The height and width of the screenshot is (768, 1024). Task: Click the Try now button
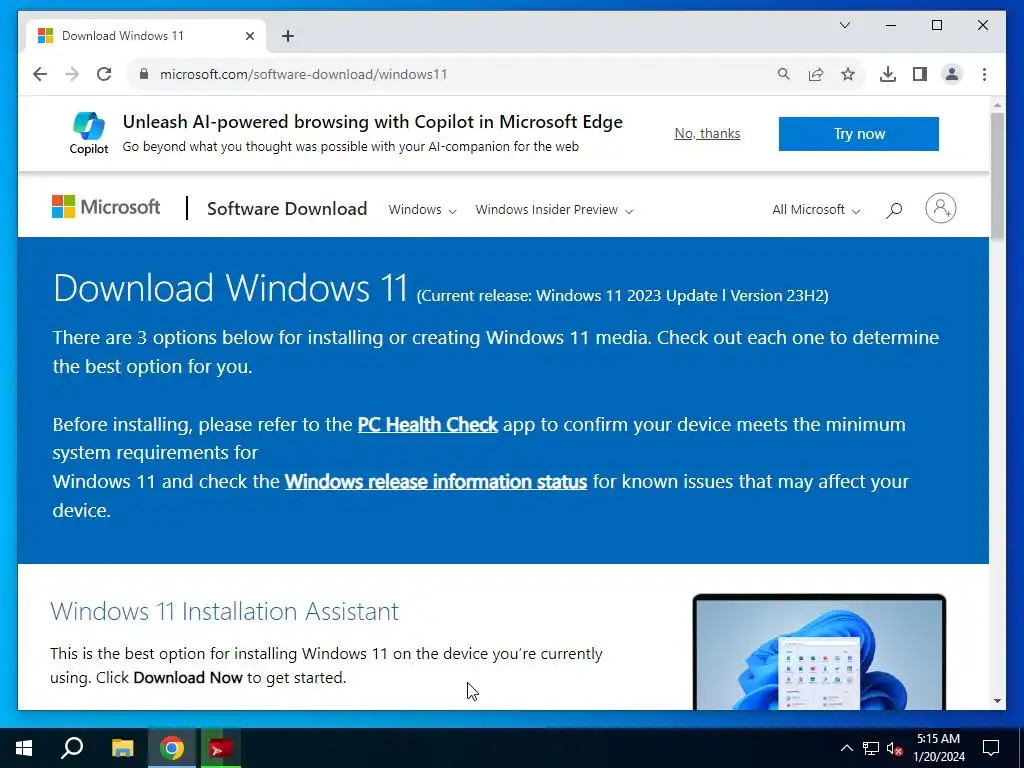point(858,134)
